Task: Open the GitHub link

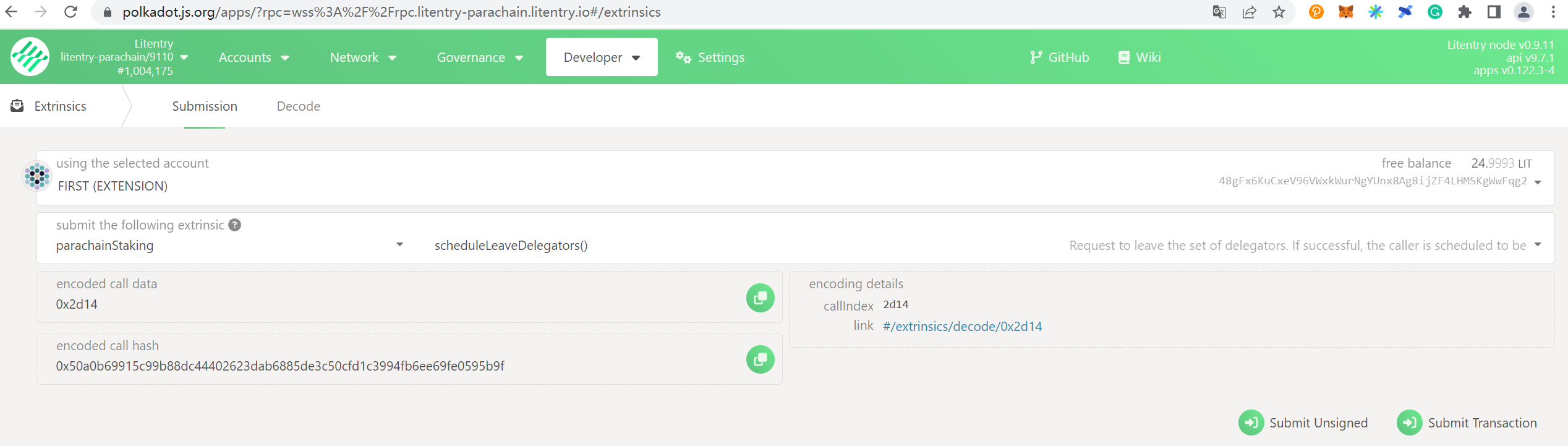Action: [1060, 58]
